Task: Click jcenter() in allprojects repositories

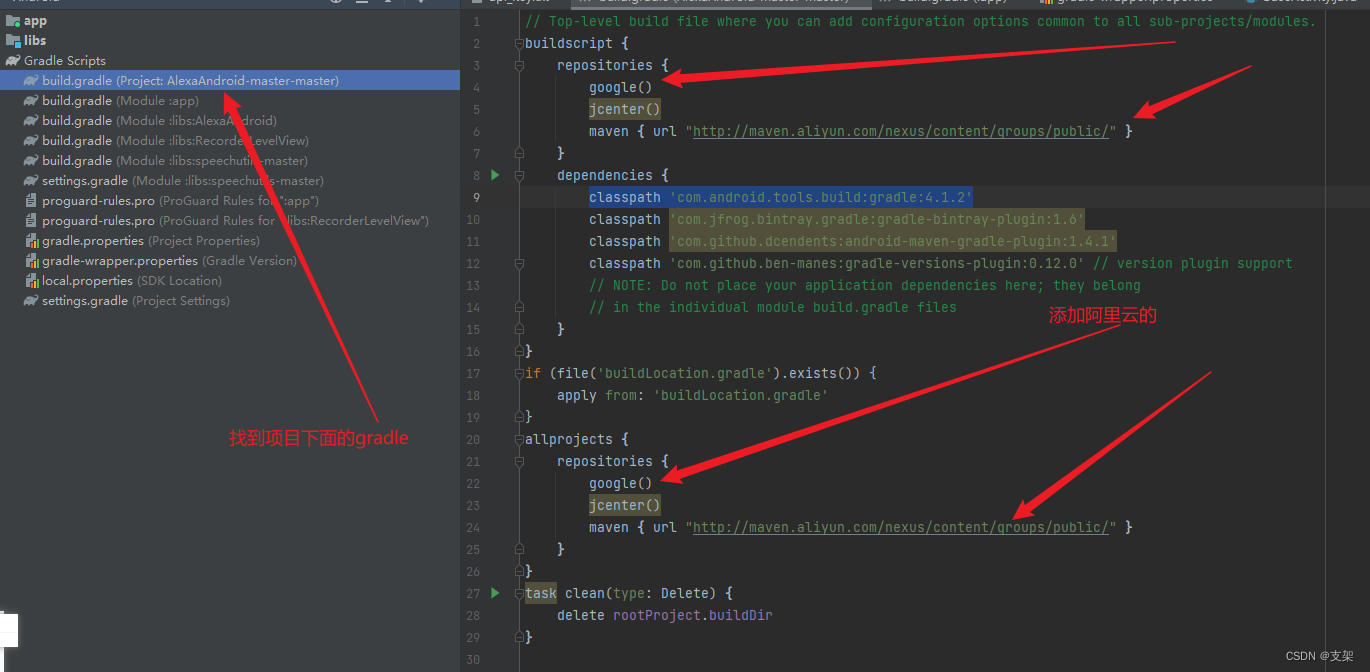Action: pos(625,505)
